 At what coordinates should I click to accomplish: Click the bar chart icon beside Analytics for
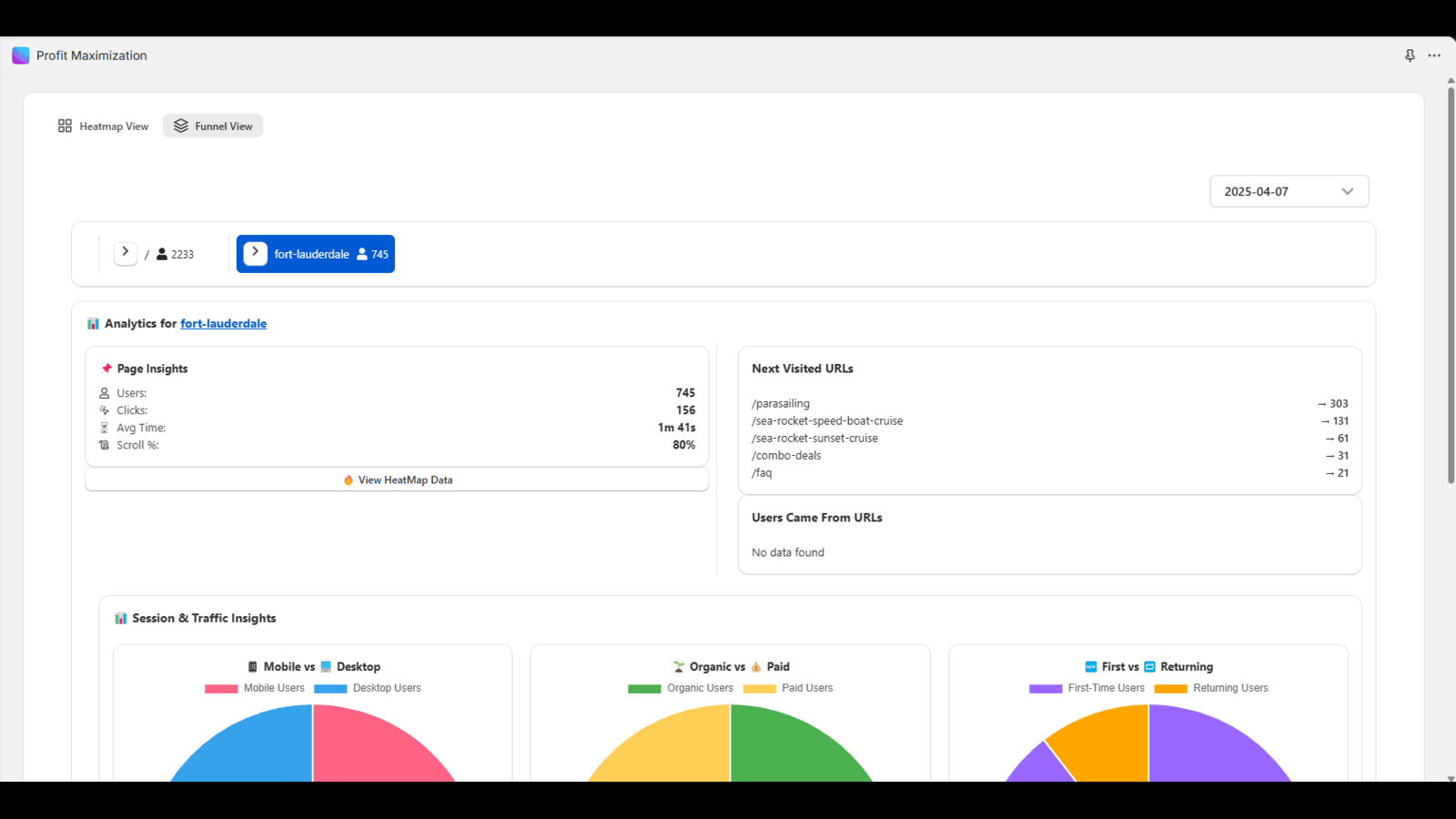point(93,323)
